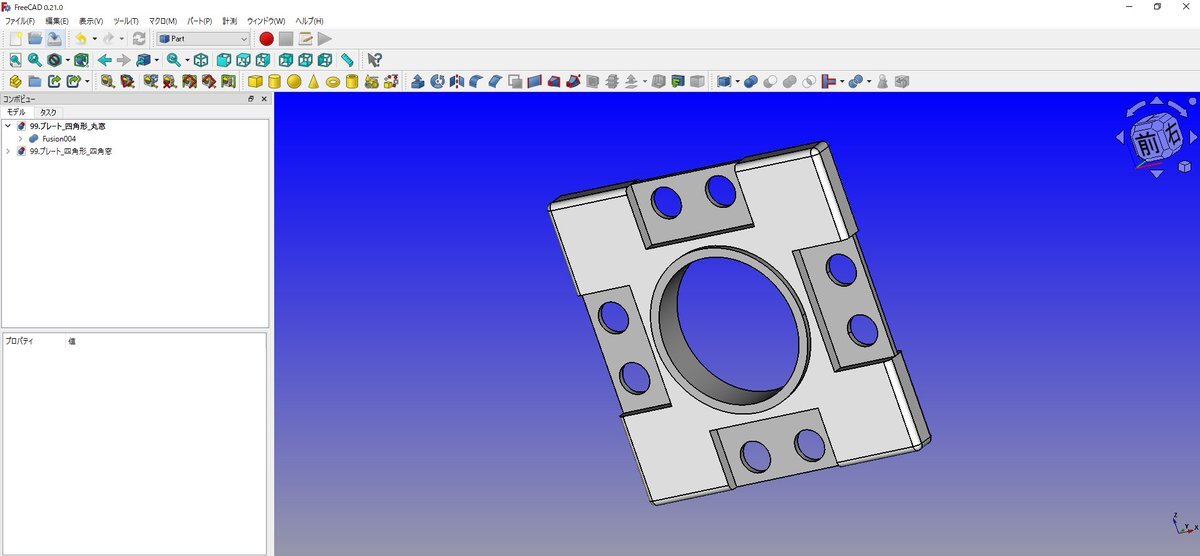The width and height of the screenshot is (1200, 556).
Task: Click the Fit all view icon
Action: coord(16,60)
